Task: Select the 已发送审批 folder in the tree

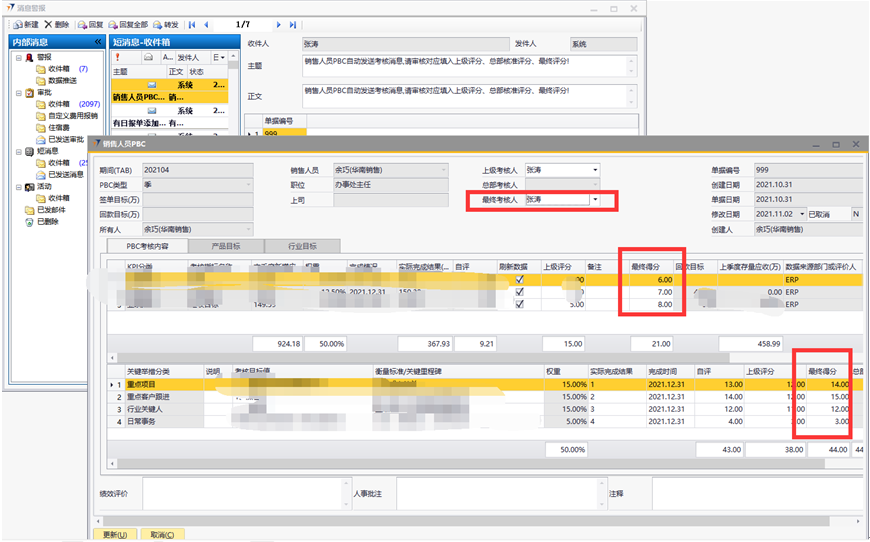Action: click(66, 139)
